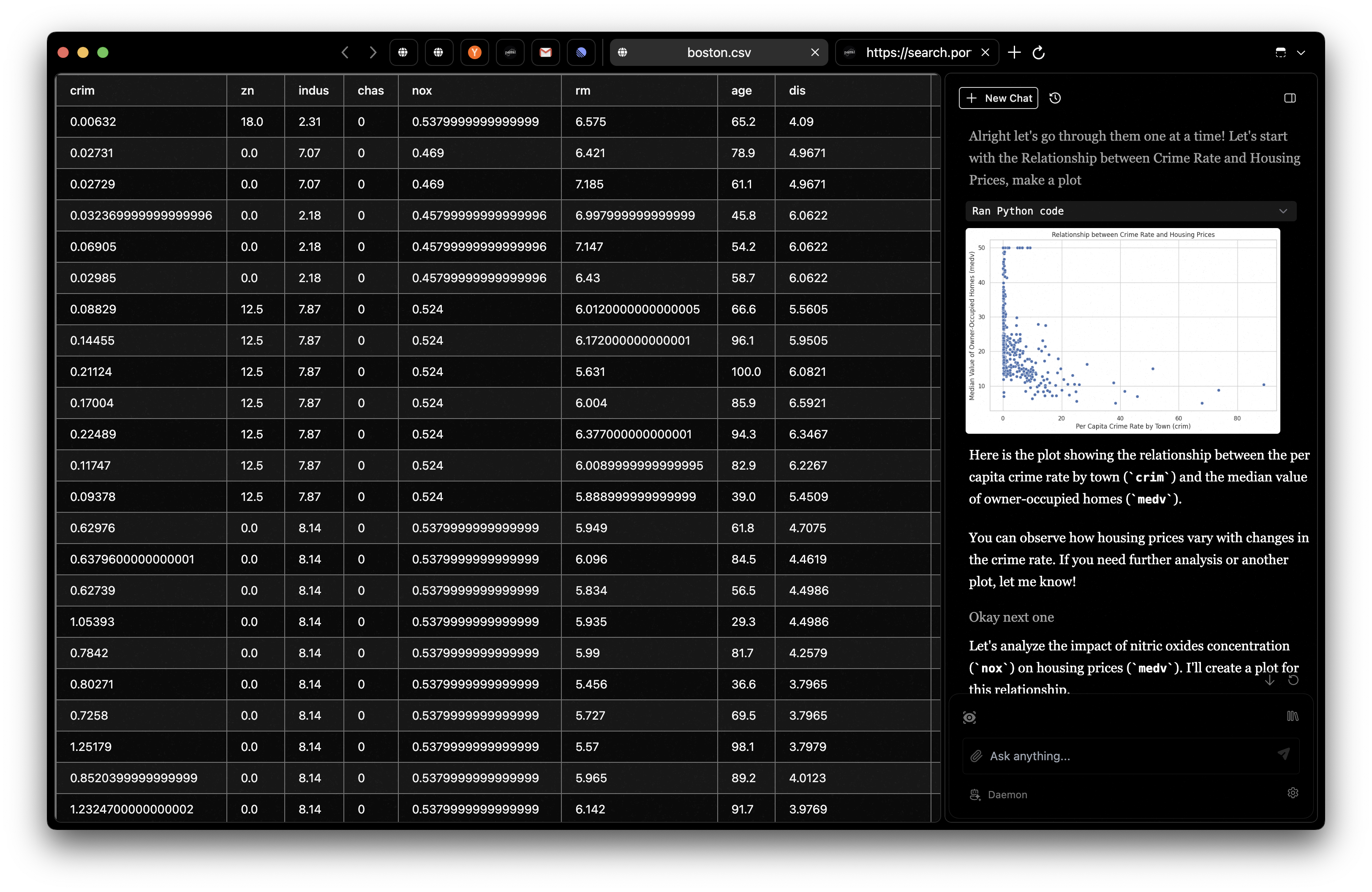Open the pinned blue striped circle tab
The height and width of the screenshot is (892, 1372).
(581, 52)
